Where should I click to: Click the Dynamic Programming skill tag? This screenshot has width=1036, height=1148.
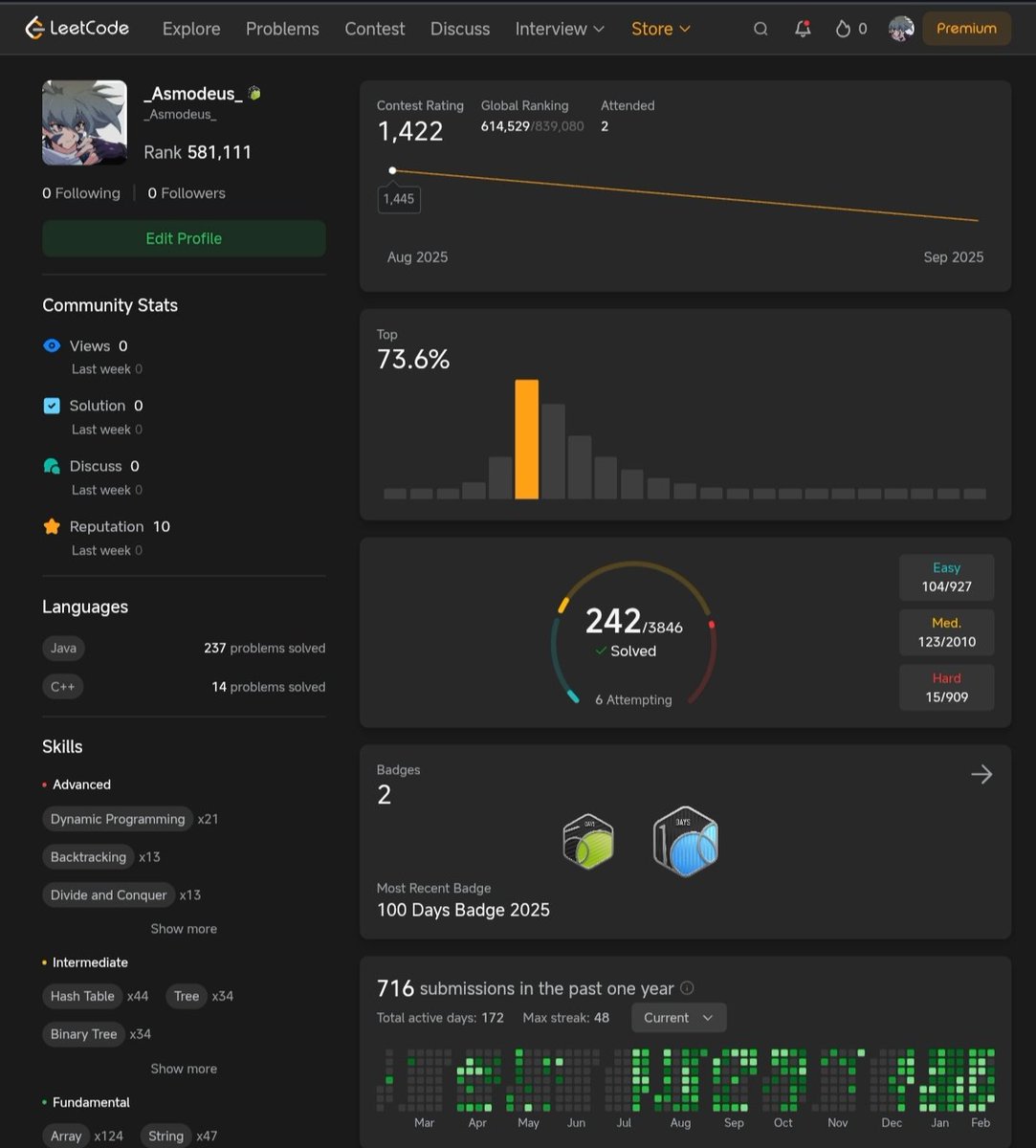118,819
